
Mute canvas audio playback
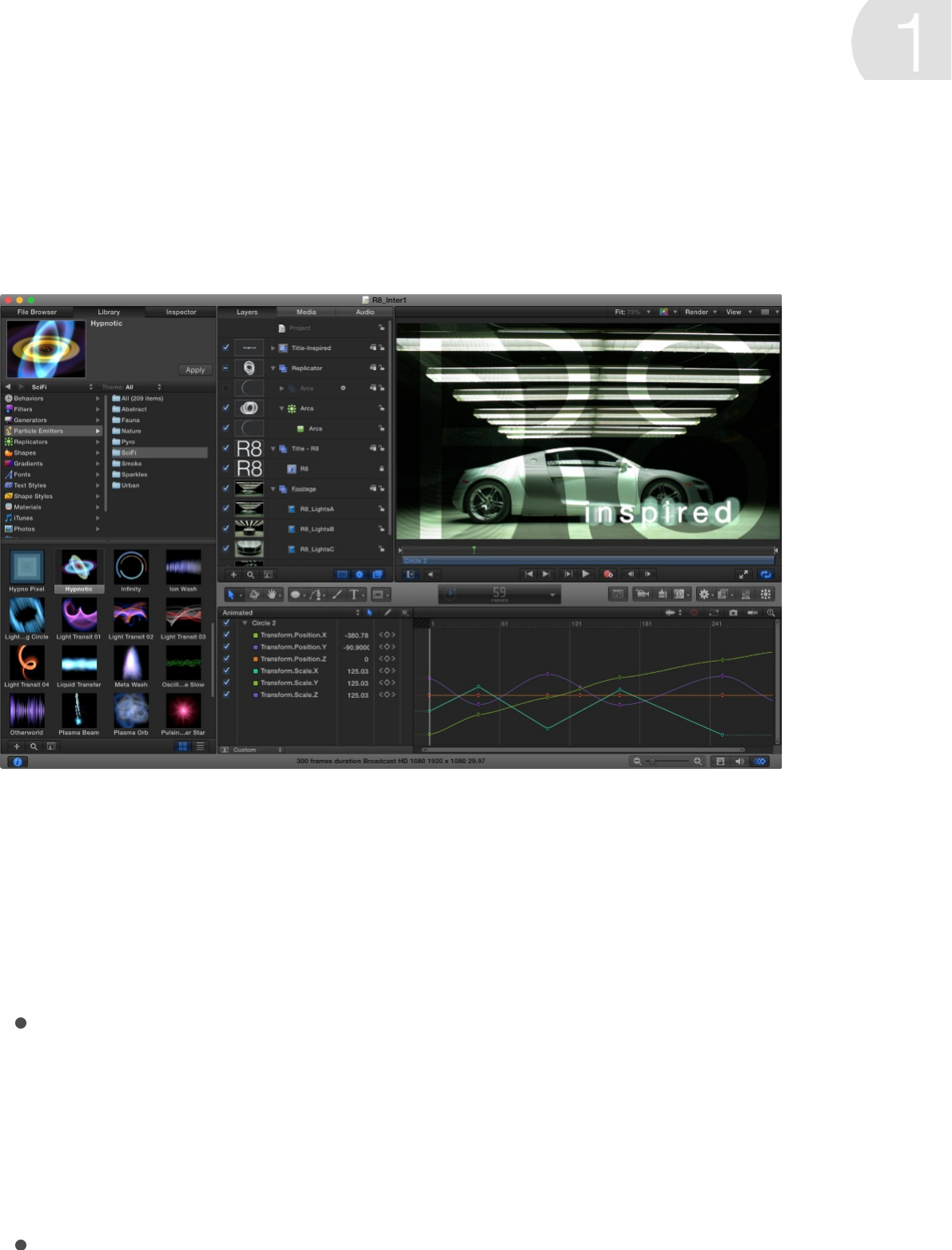[430, 574]
